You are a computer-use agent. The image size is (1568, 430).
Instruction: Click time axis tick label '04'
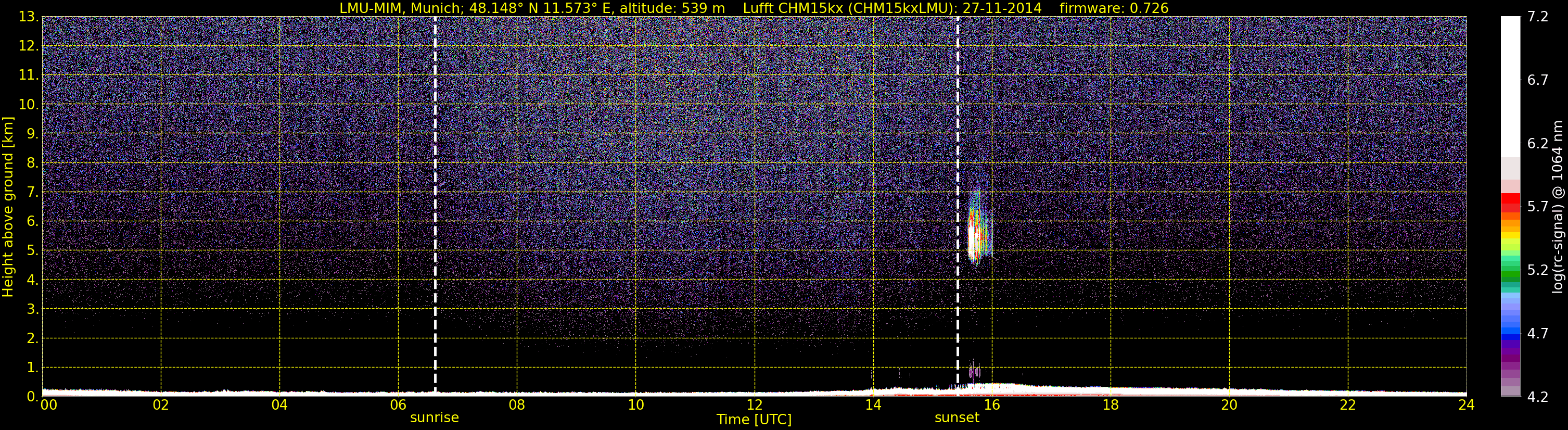click(279, 405)
